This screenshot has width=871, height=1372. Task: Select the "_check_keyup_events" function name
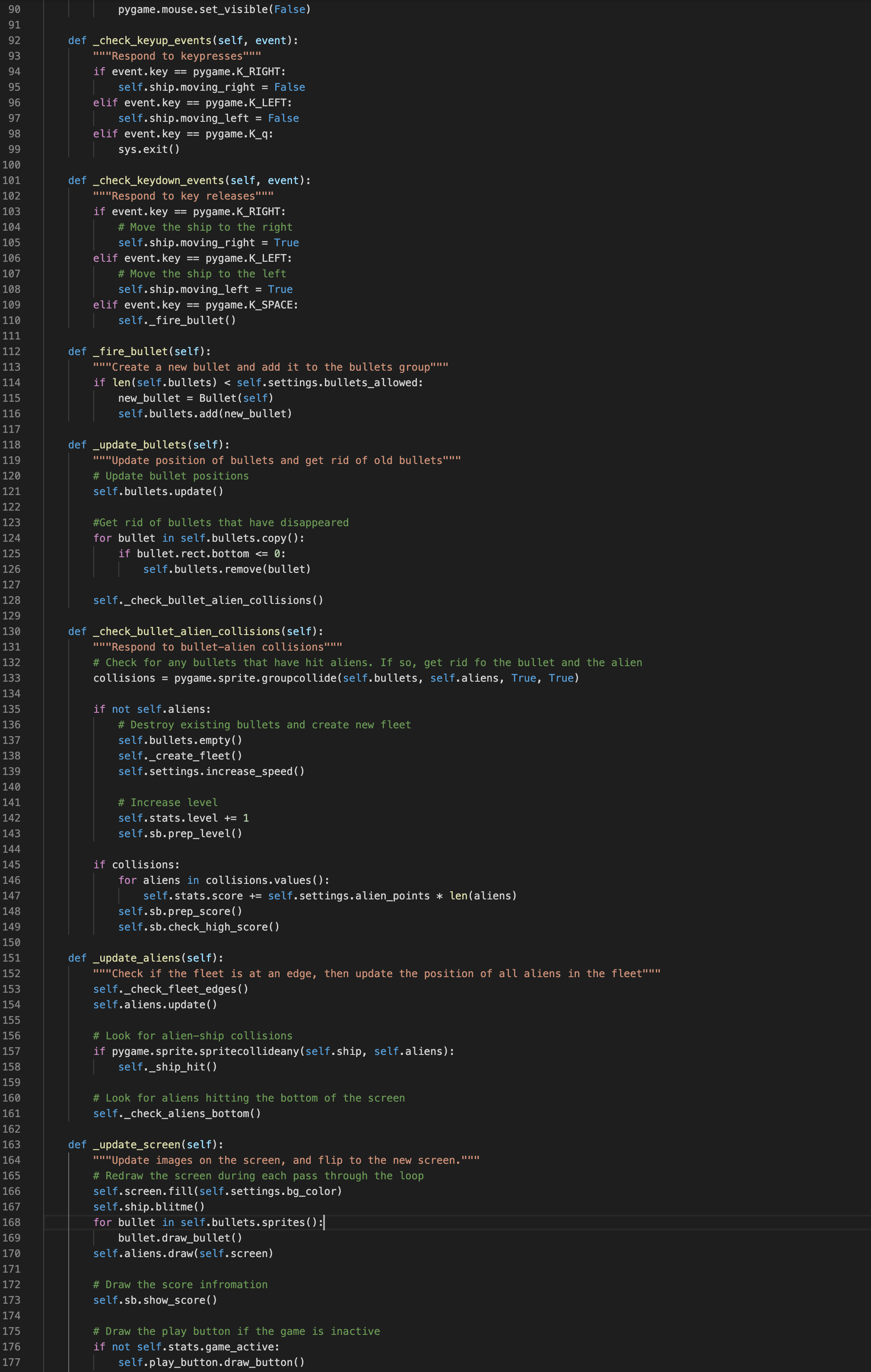152,41
